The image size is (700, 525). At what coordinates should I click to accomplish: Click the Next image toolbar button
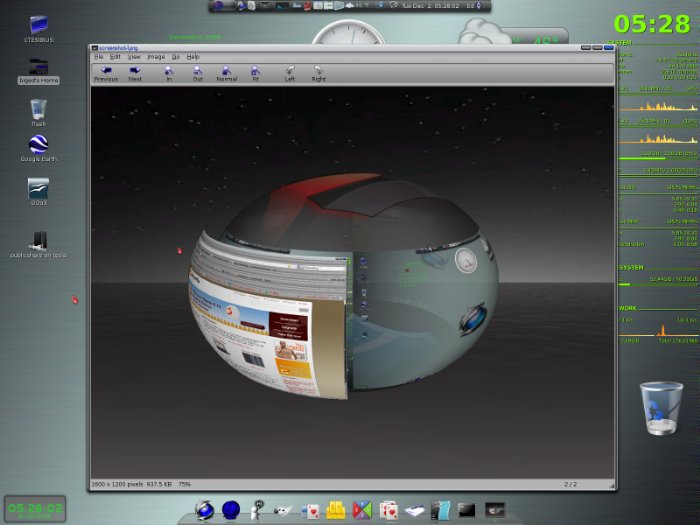(x=135, y=73)
